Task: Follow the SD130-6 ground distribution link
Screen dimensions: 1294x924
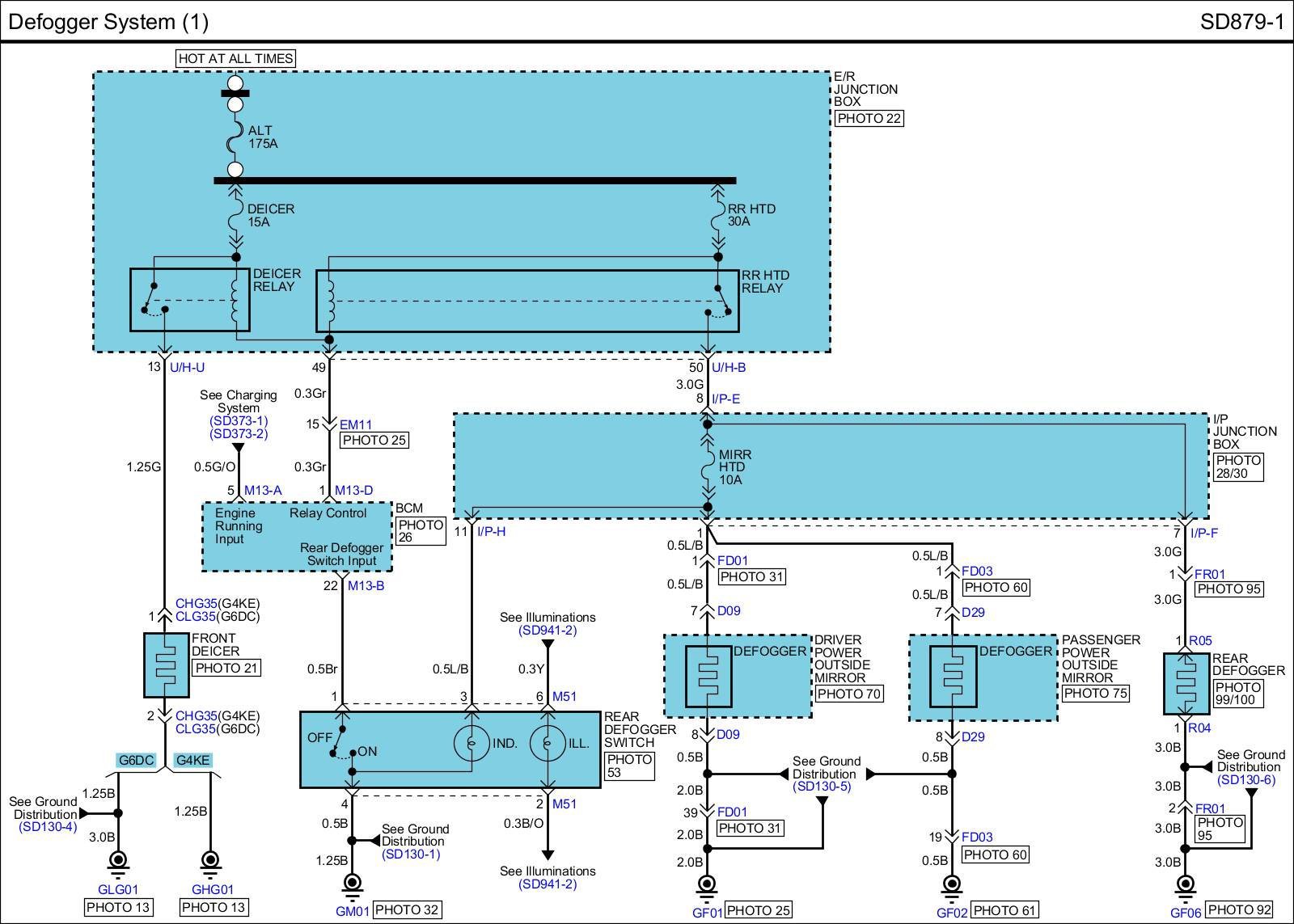Action: click(1245, 780)
